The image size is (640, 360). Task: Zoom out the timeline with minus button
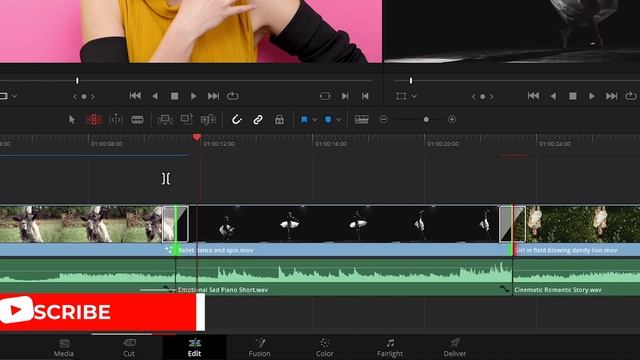(383, 119)
